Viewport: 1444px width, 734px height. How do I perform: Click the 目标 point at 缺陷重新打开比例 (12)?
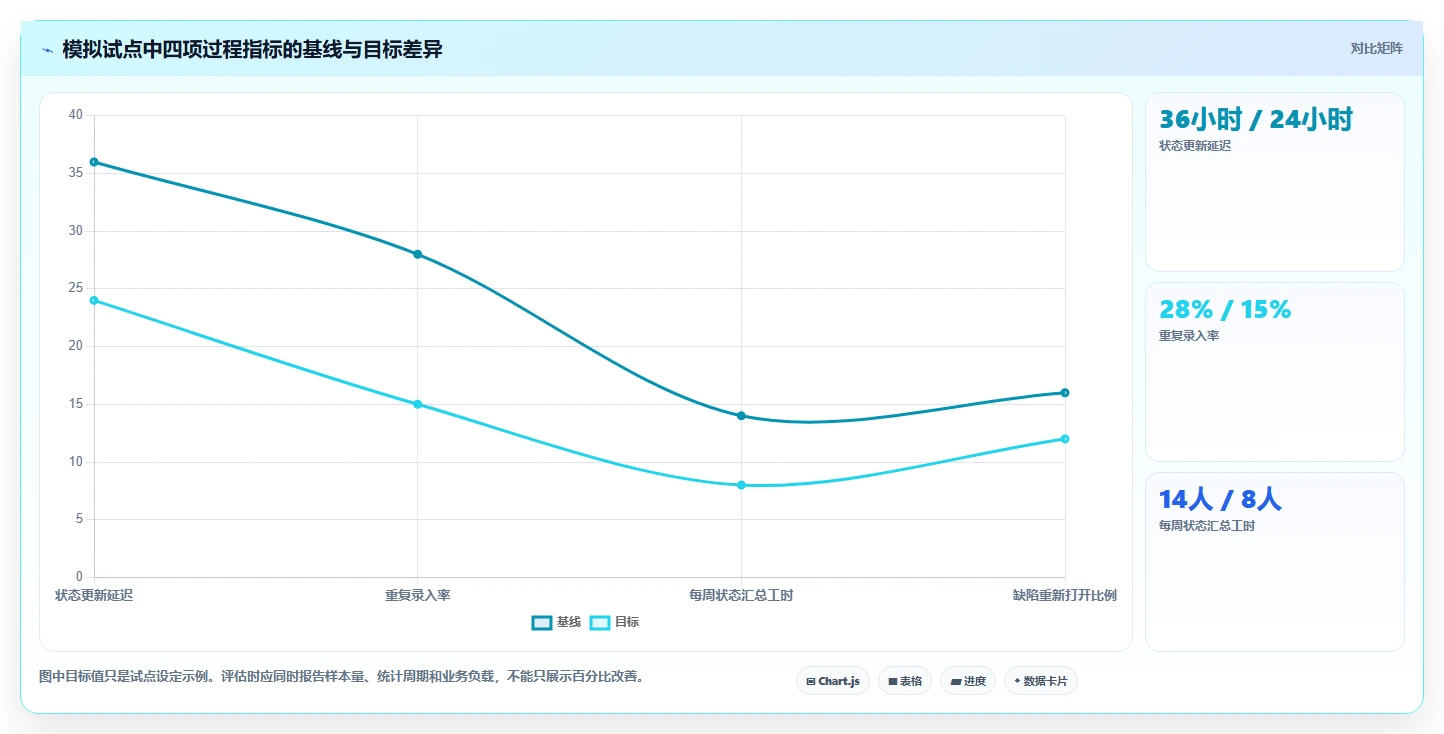1065,439
